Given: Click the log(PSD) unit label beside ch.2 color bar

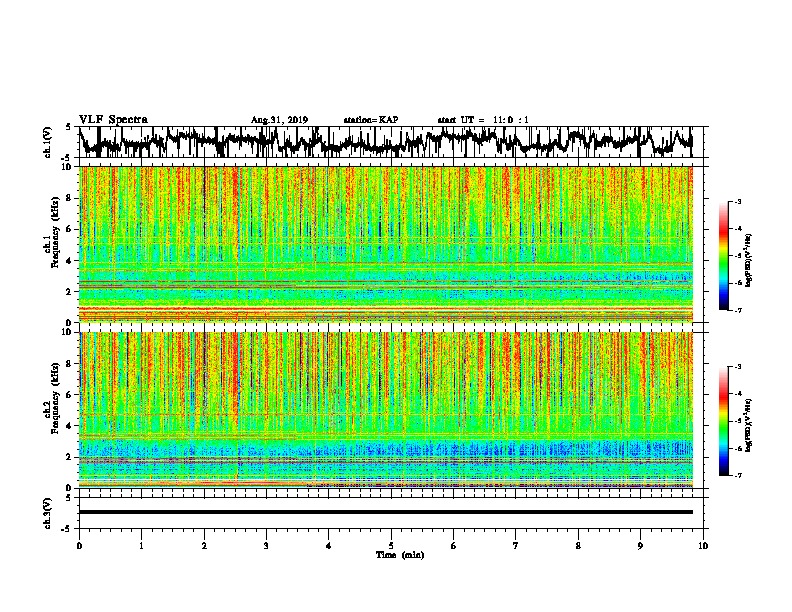Looking at the screenshot, I should [x=750, y=424].
